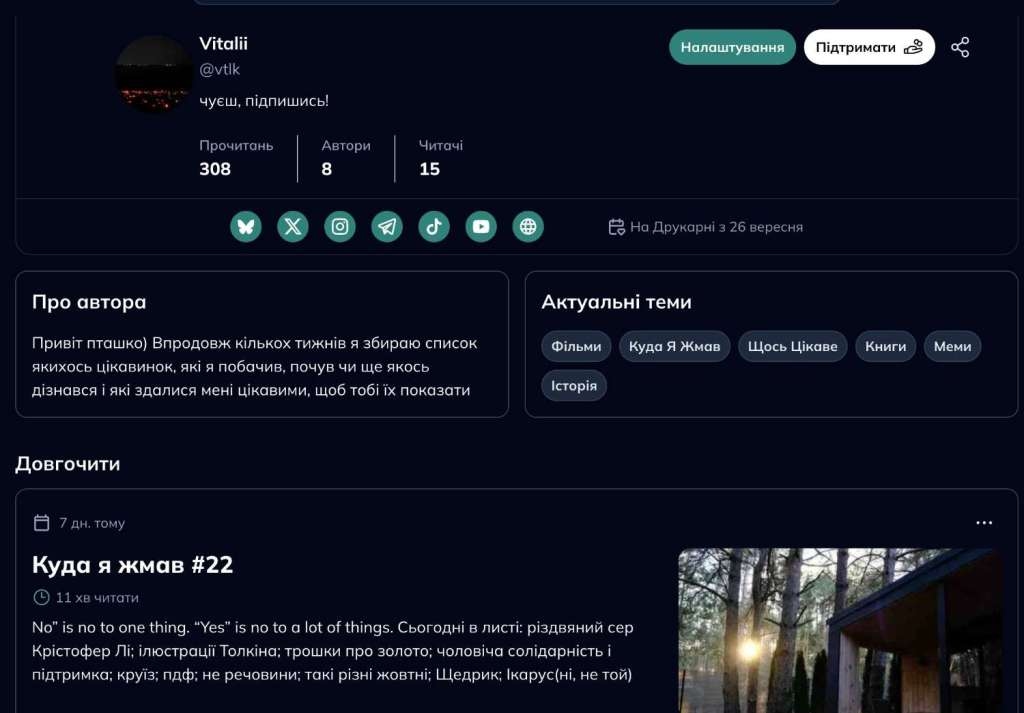Click the Підтримати support button
The width and height of the screenshot is (1024, 713).
coord(868,47)
